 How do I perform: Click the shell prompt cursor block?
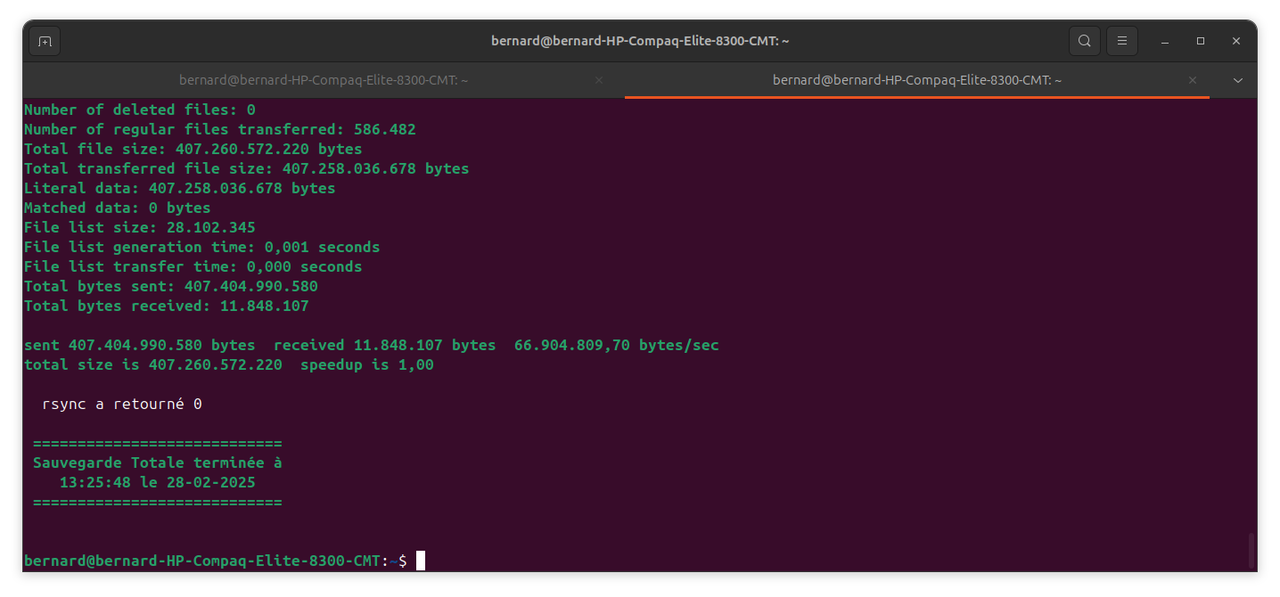coord(421,560)
